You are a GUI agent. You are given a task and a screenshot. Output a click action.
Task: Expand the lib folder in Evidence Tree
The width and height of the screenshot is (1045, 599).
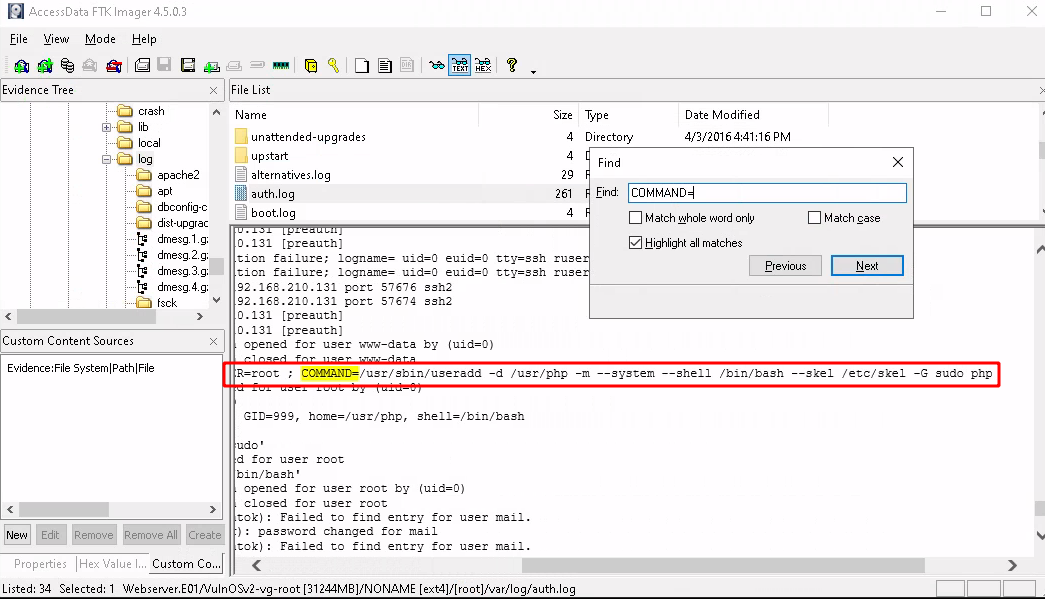[x=107, y=127]
